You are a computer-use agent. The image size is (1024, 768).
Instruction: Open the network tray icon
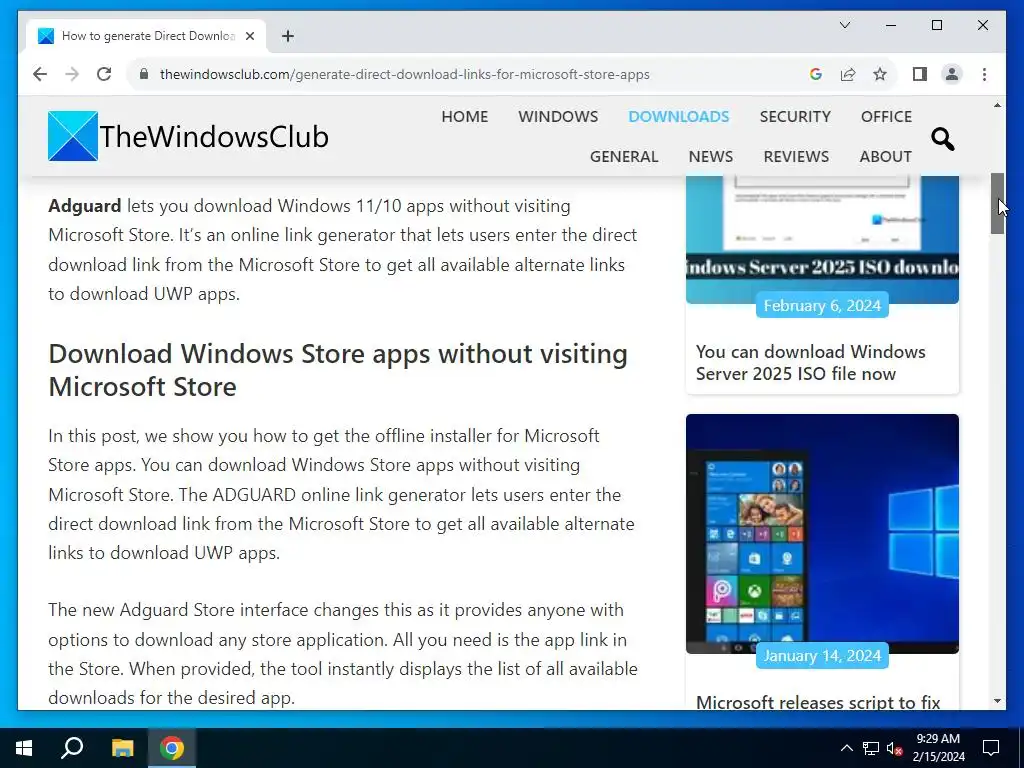[871, 748]
